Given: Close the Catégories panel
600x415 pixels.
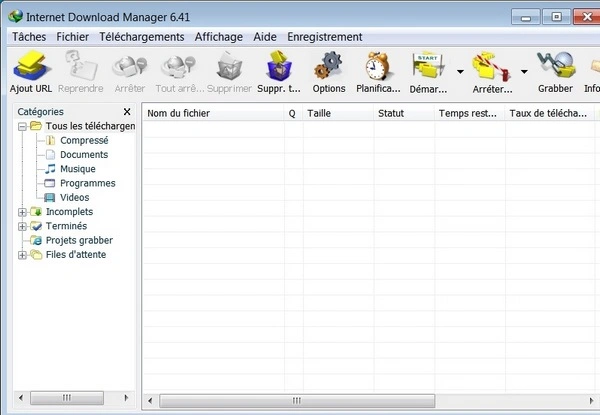Looking at the screenshot, I should point(127,112).
